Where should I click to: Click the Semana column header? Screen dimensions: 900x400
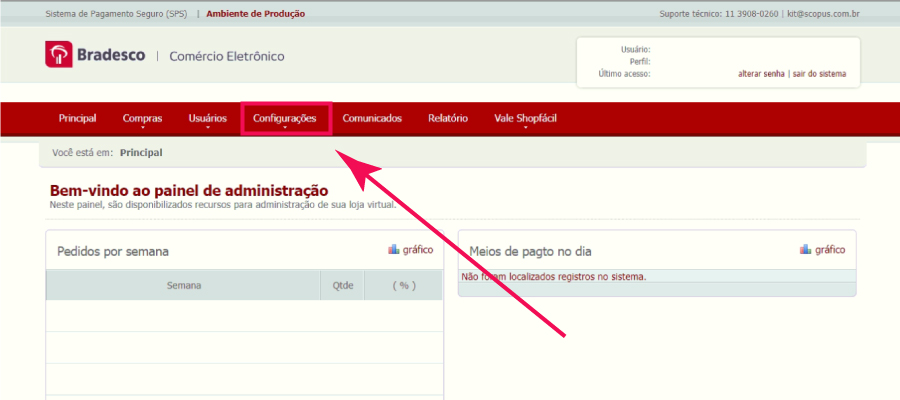coord(184,285)
